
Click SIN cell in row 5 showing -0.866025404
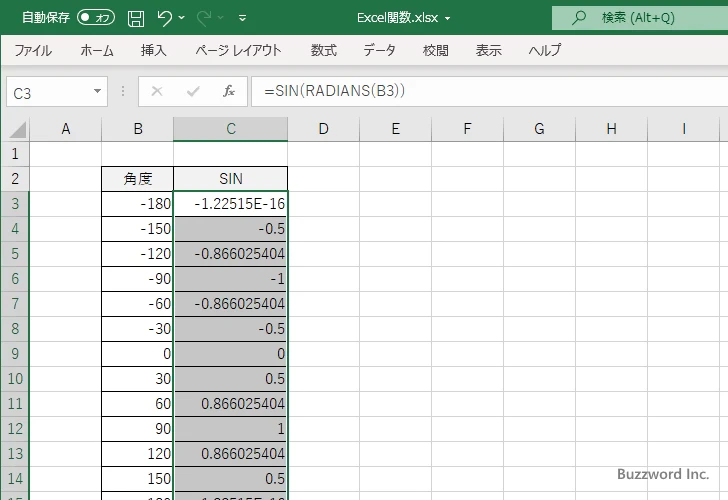(x=230, y=254)
